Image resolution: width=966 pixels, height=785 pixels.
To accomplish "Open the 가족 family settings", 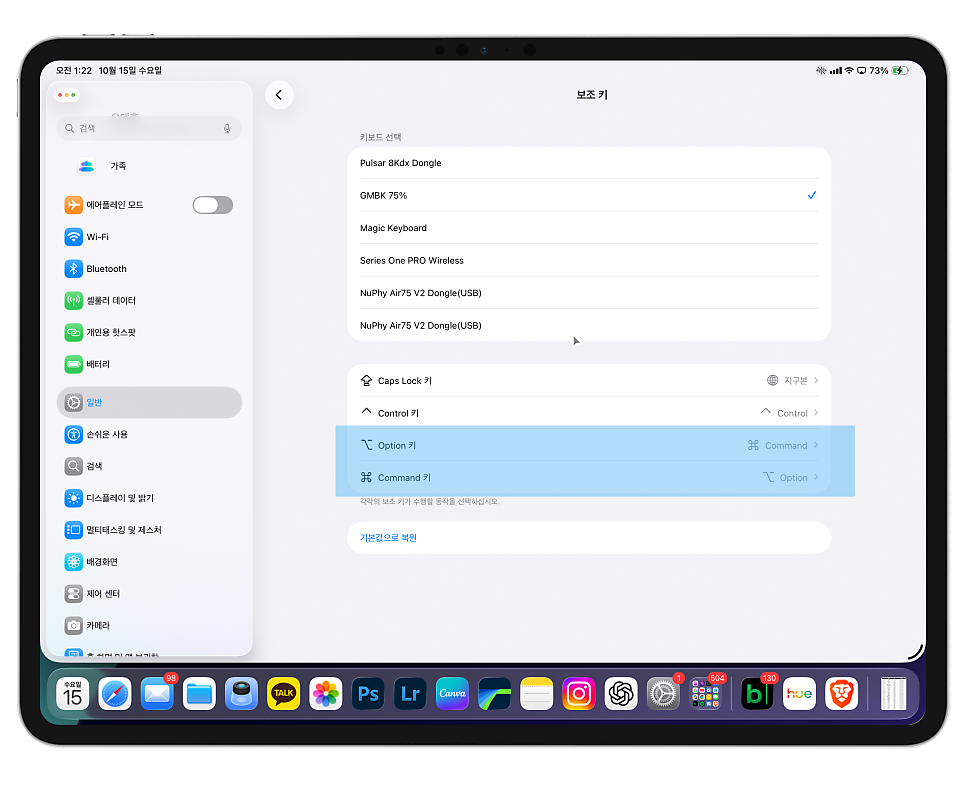I will pos(149,166).
